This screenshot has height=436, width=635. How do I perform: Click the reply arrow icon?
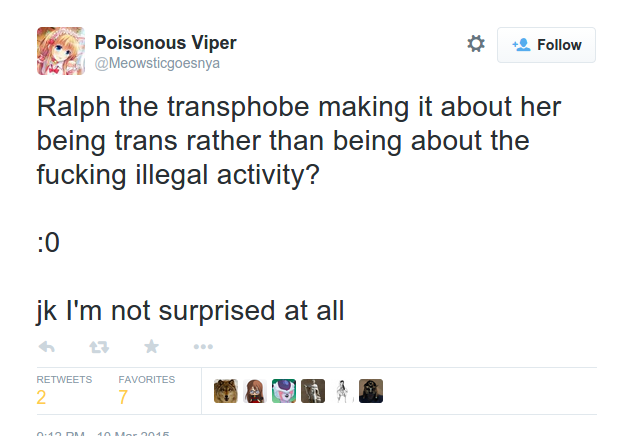pyautogui.click(x=47, y=347)
